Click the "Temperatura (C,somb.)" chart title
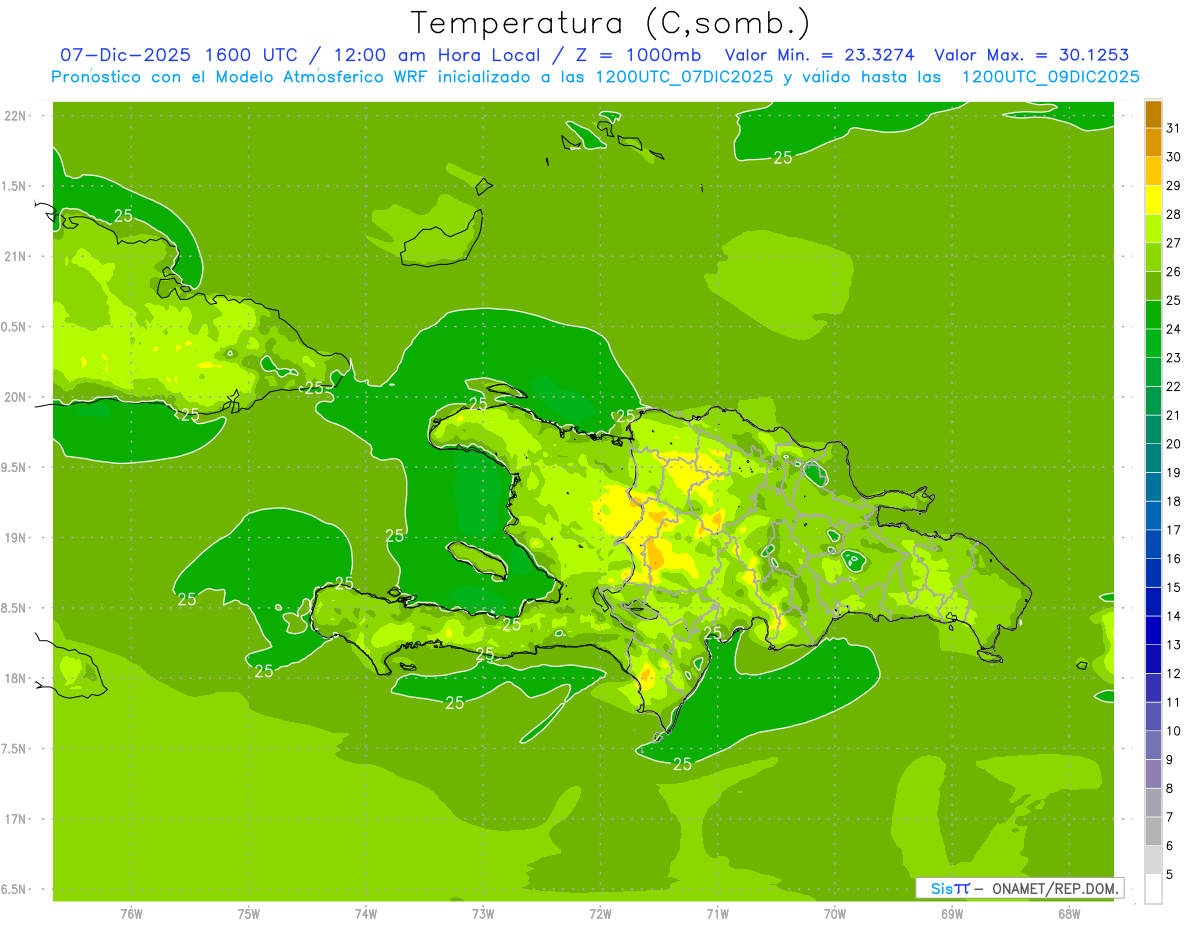1200x927 pixels. [x=610, y=22]
